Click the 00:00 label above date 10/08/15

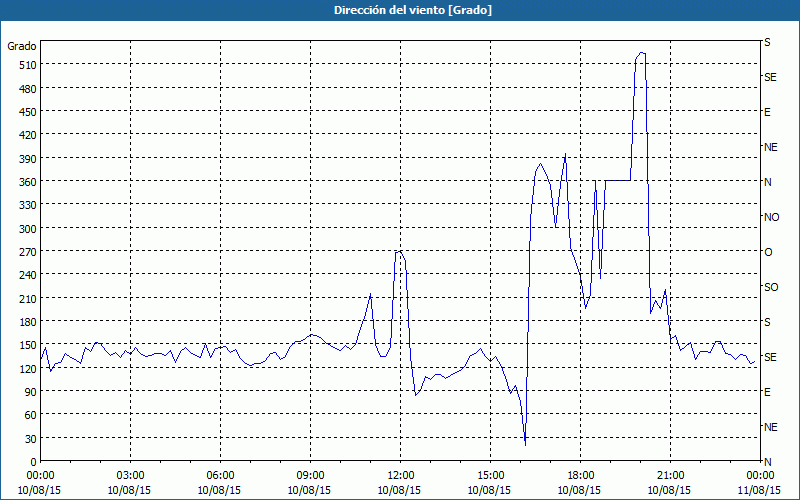[x=40, y=476]
